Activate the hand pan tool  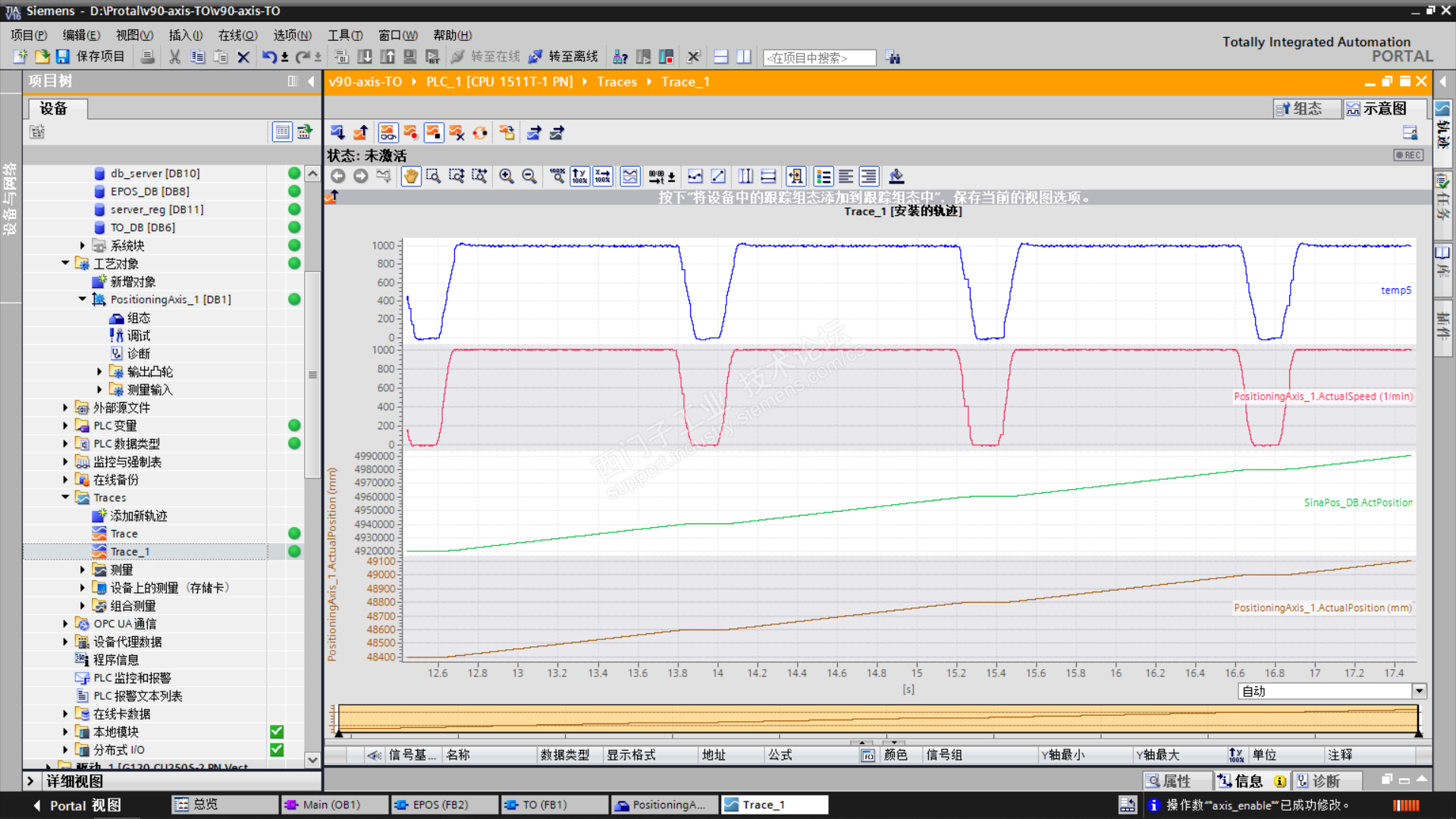coord(410,177)
